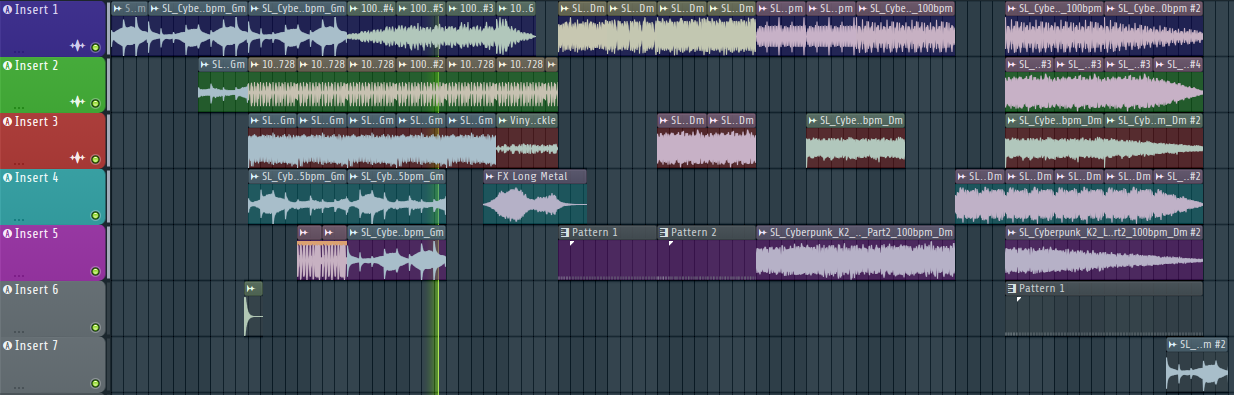This screenshot has height=395, width=1234.
Task: Click the SL_Cyberpunk_K2 Part2_100bpm_Dm clip title bar
Action: click(855, 233)
